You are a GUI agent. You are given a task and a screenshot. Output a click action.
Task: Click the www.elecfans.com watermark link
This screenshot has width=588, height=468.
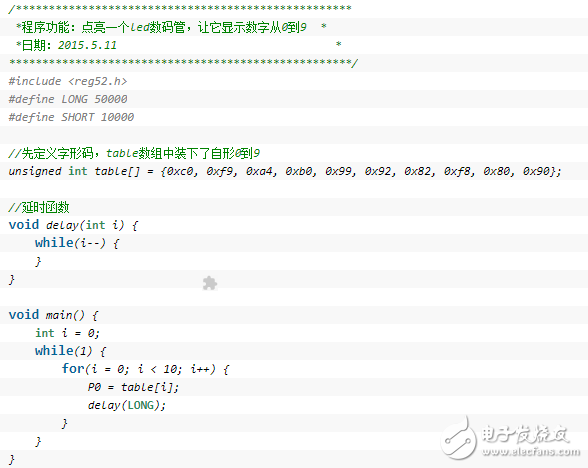click(531, 452)
